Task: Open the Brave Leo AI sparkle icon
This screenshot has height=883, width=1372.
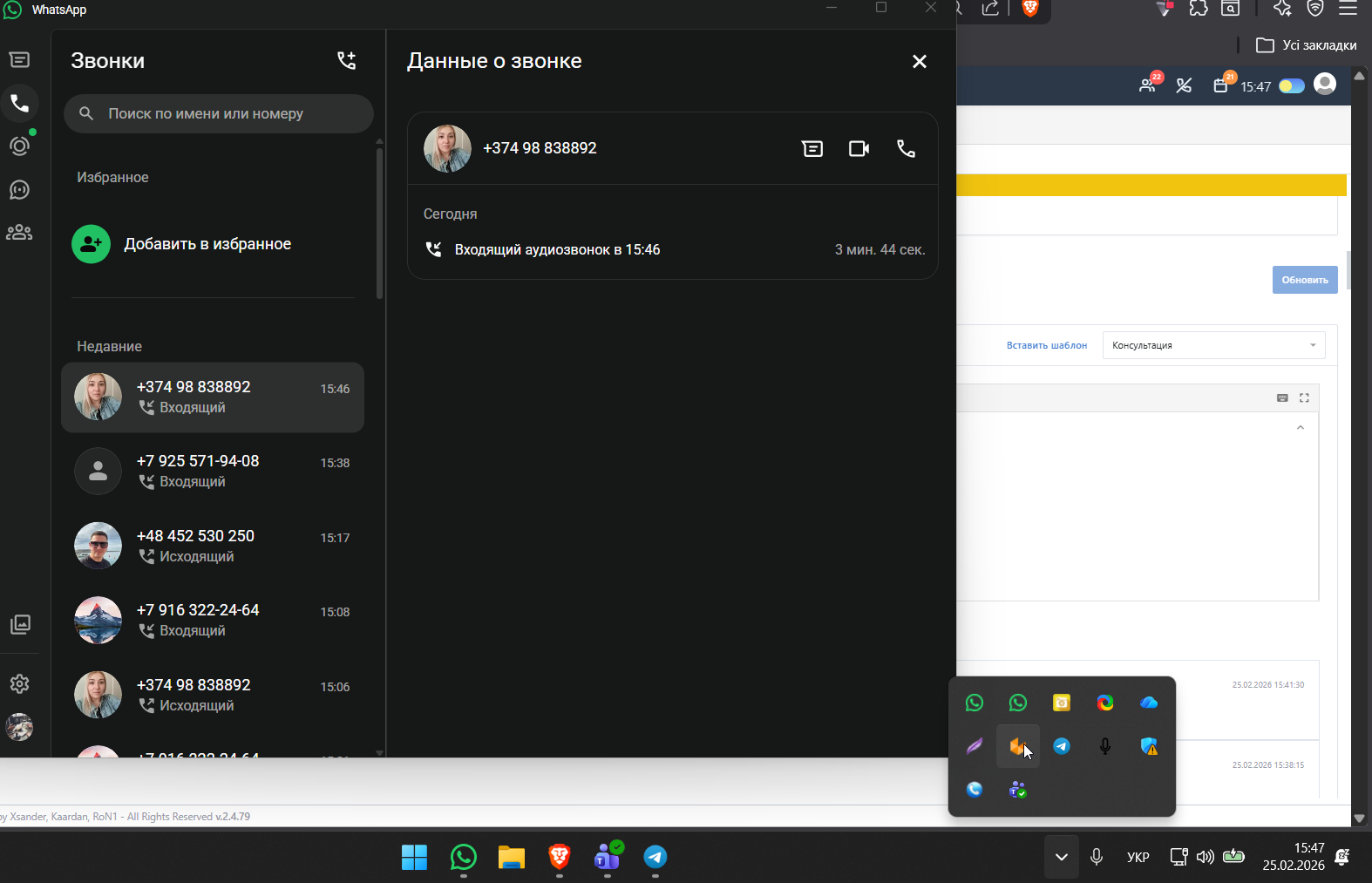Action: click(1282, 9)
